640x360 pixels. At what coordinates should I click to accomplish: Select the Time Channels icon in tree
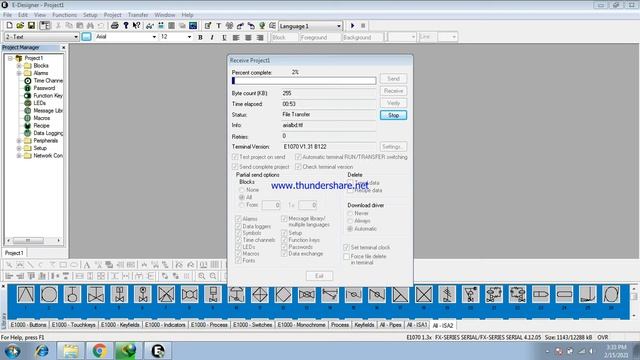(27, 81)
